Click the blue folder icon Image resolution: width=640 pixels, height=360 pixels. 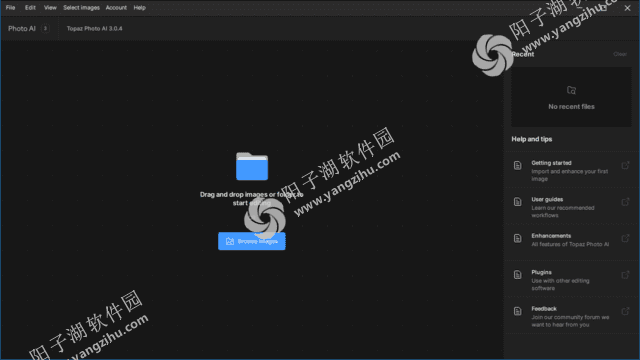(252, 166)
